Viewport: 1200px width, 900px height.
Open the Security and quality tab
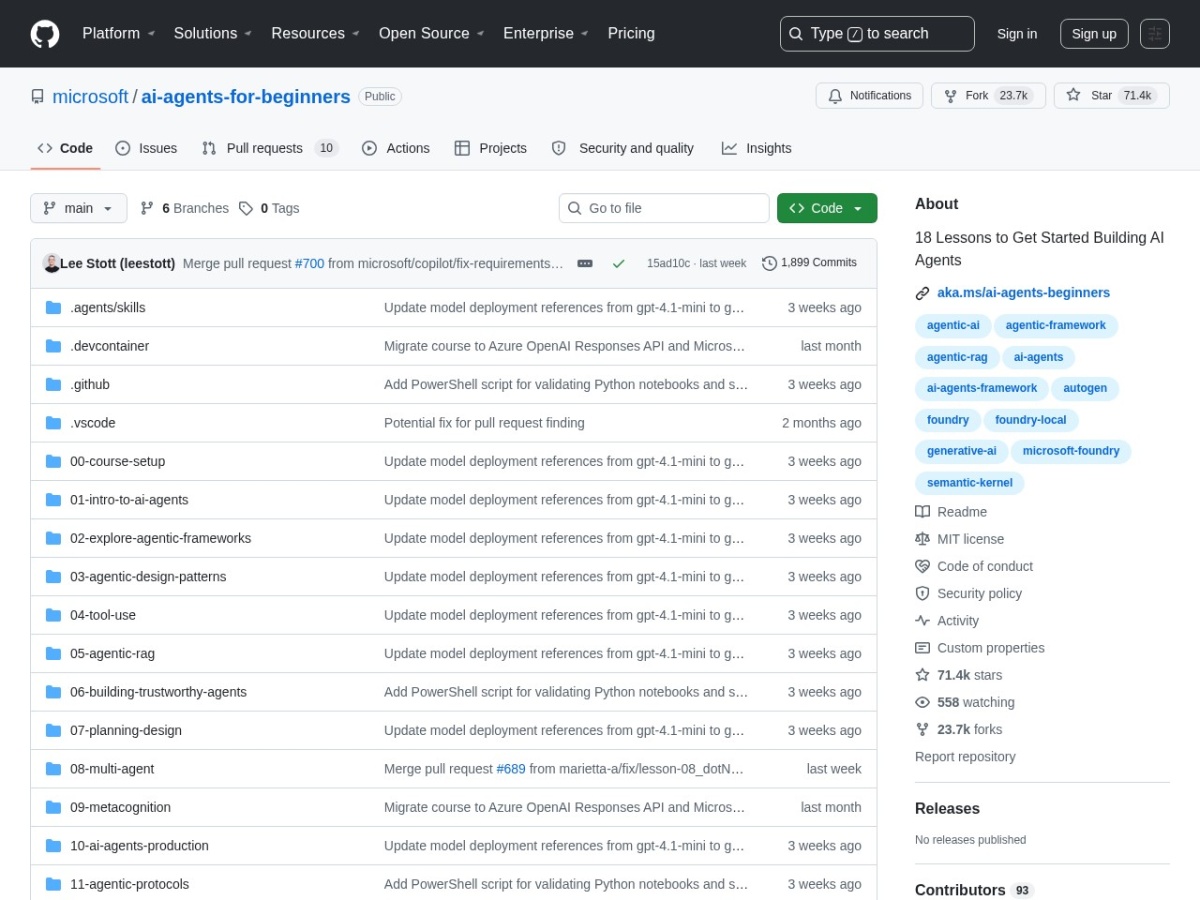pyautogui.click(x=622, y=148)
